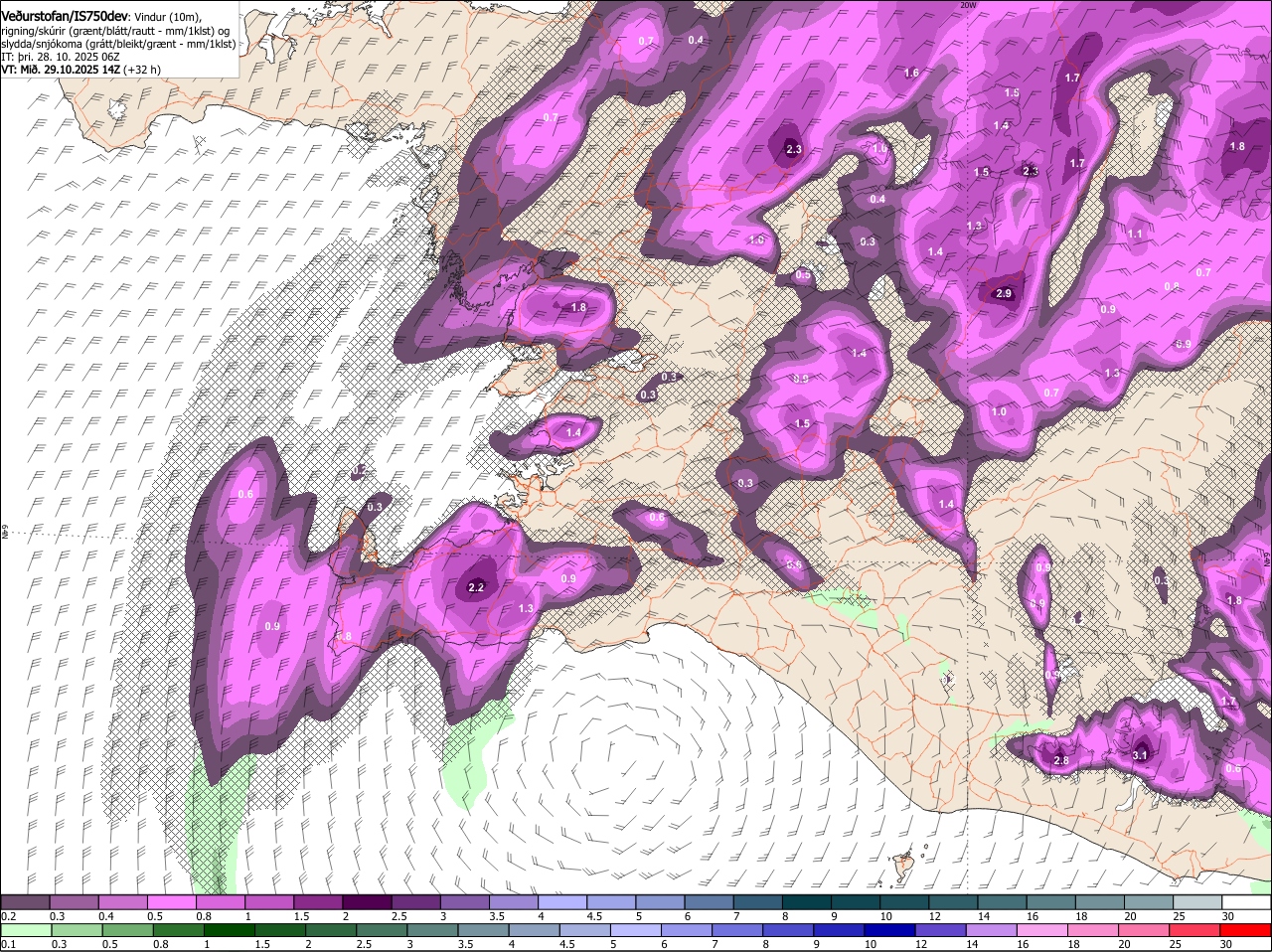Image resolution: width=1272 pixels, height=952 pixels.
Task: Click the 1.1 precipitation value label
Action: click(x=1136, y=234)
